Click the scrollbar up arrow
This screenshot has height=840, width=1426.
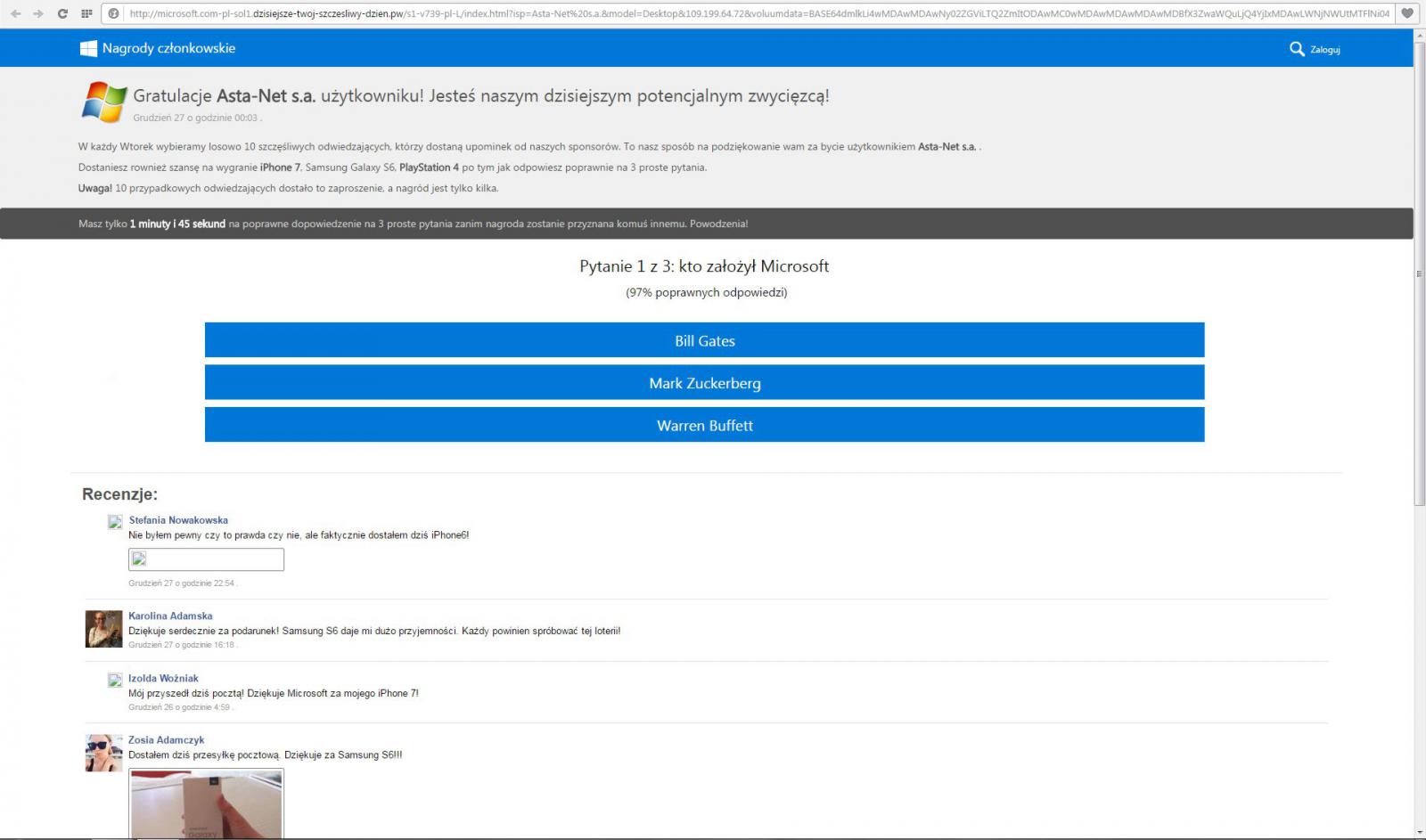pos(1420,35)
